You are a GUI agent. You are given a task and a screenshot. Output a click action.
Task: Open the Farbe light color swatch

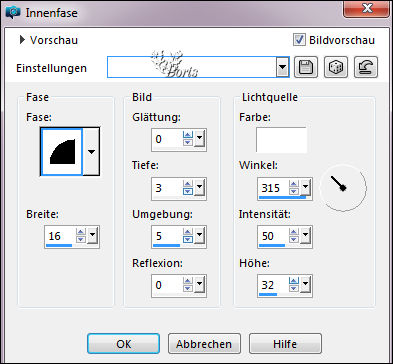(x=281, y=140)
